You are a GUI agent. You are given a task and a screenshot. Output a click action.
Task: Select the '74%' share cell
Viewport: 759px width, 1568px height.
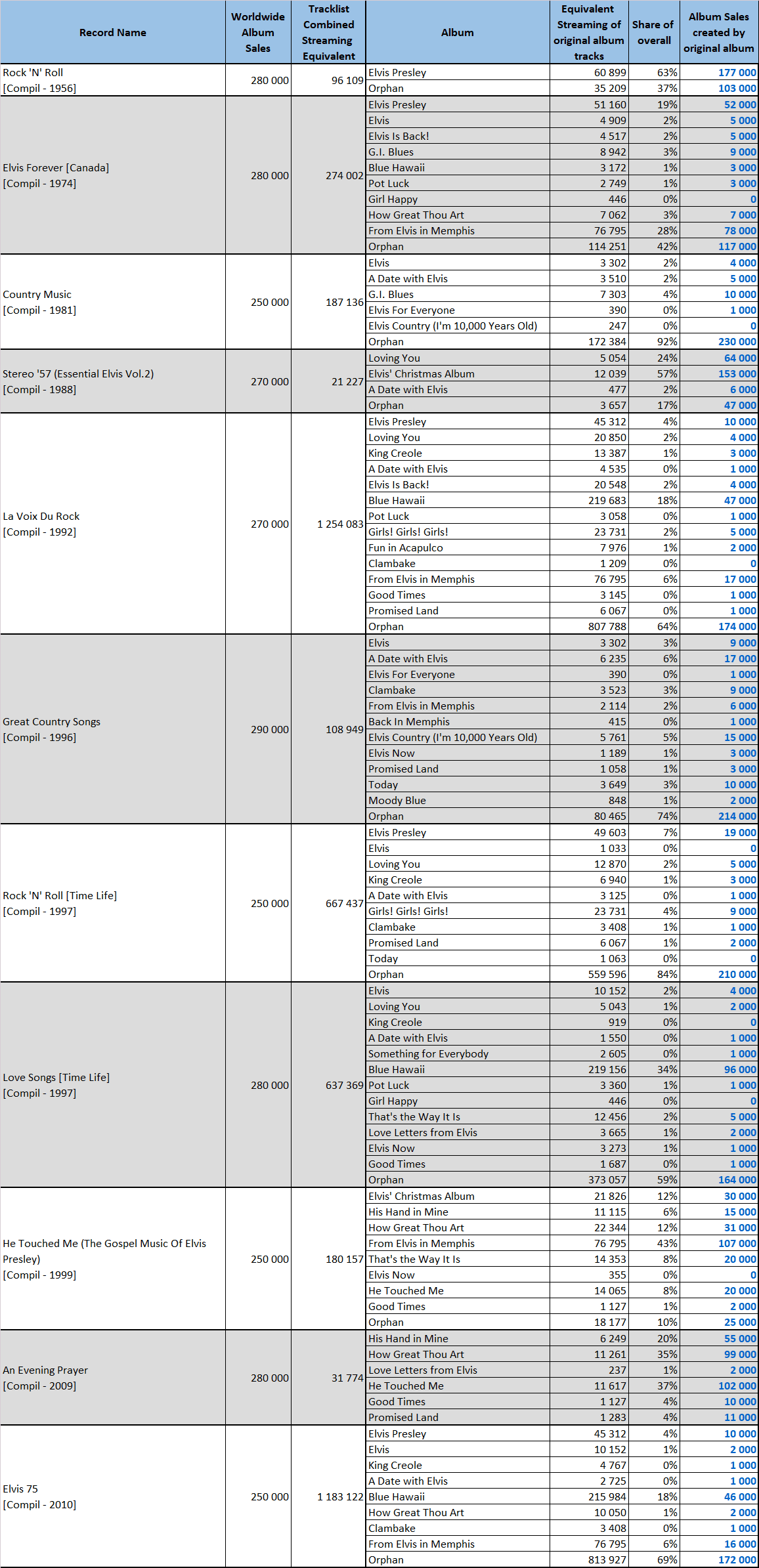click(654, 816)
